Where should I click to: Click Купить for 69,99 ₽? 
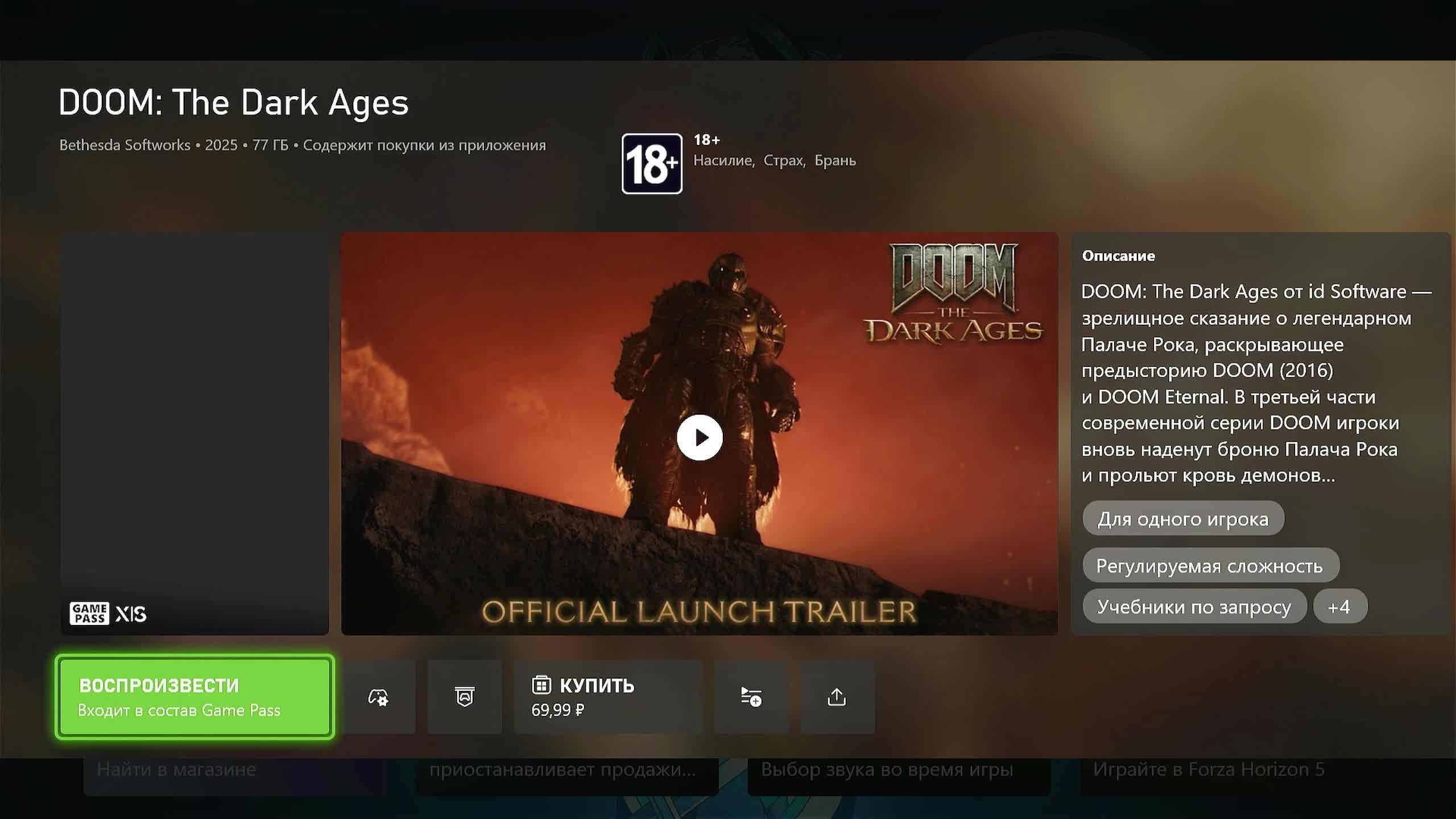point(607,697)
